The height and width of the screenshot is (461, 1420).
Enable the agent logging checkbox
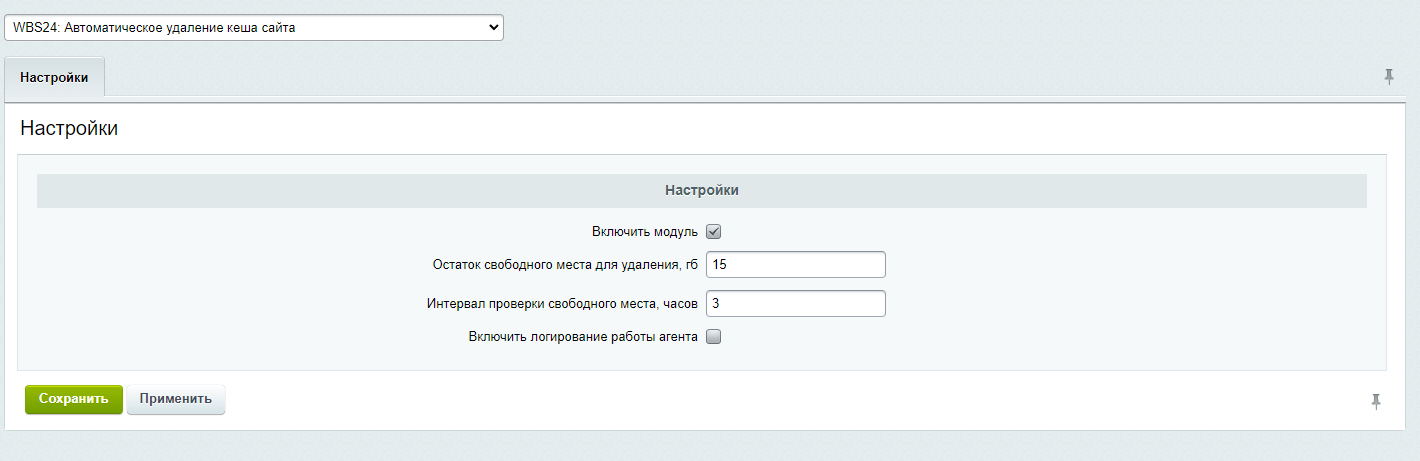coord(714,337)
